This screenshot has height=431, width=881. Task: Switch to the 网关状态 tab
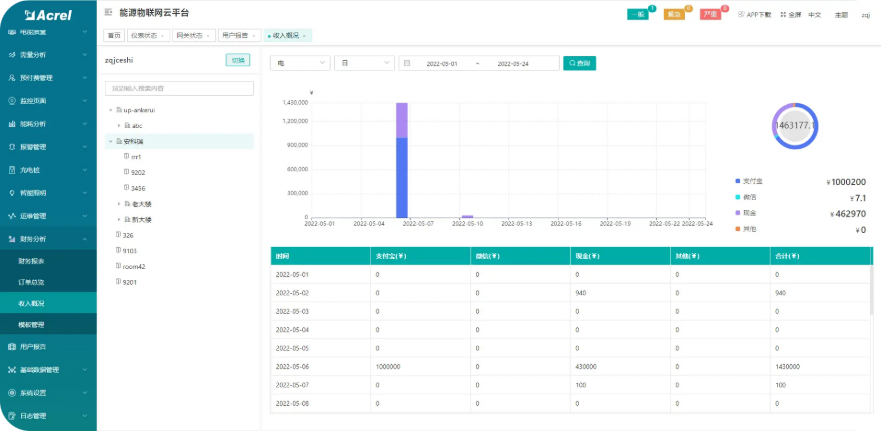tap(194, 35)
